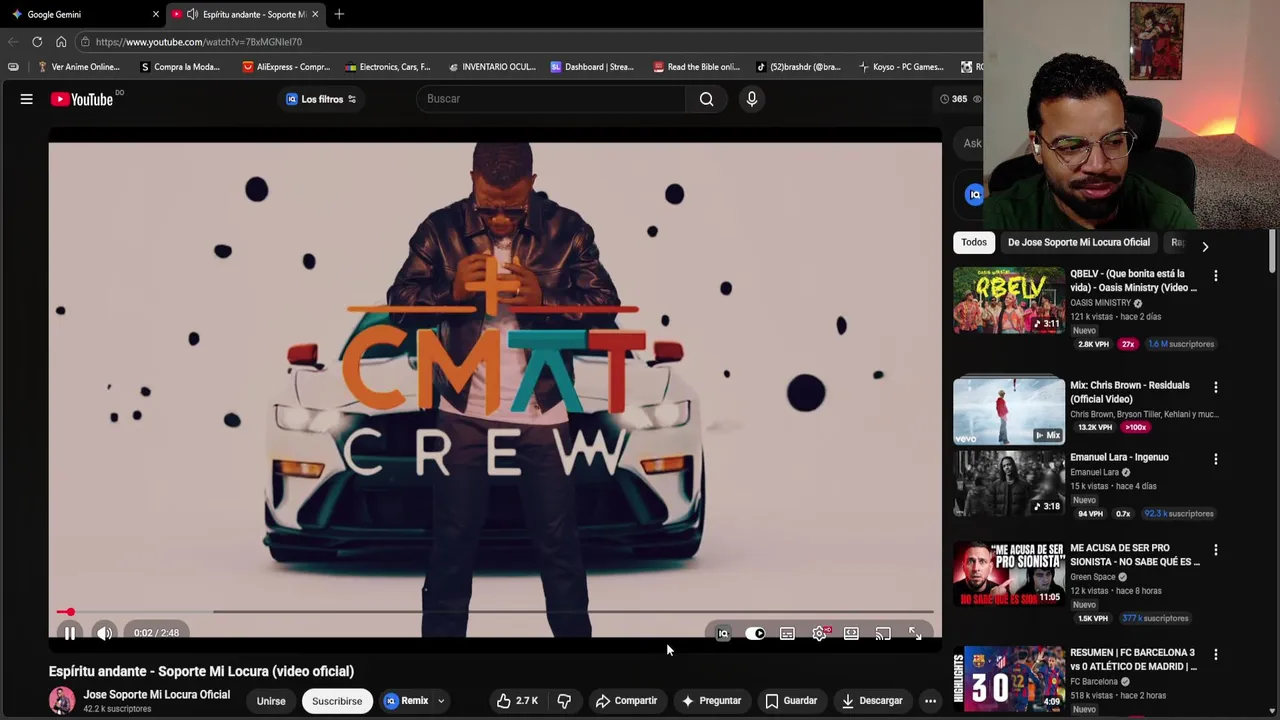The width and height of the screenshot is (1280, 720).
Task: Open options for ME ACUSA DE SER PRO video
Action: click(1216, 550)
